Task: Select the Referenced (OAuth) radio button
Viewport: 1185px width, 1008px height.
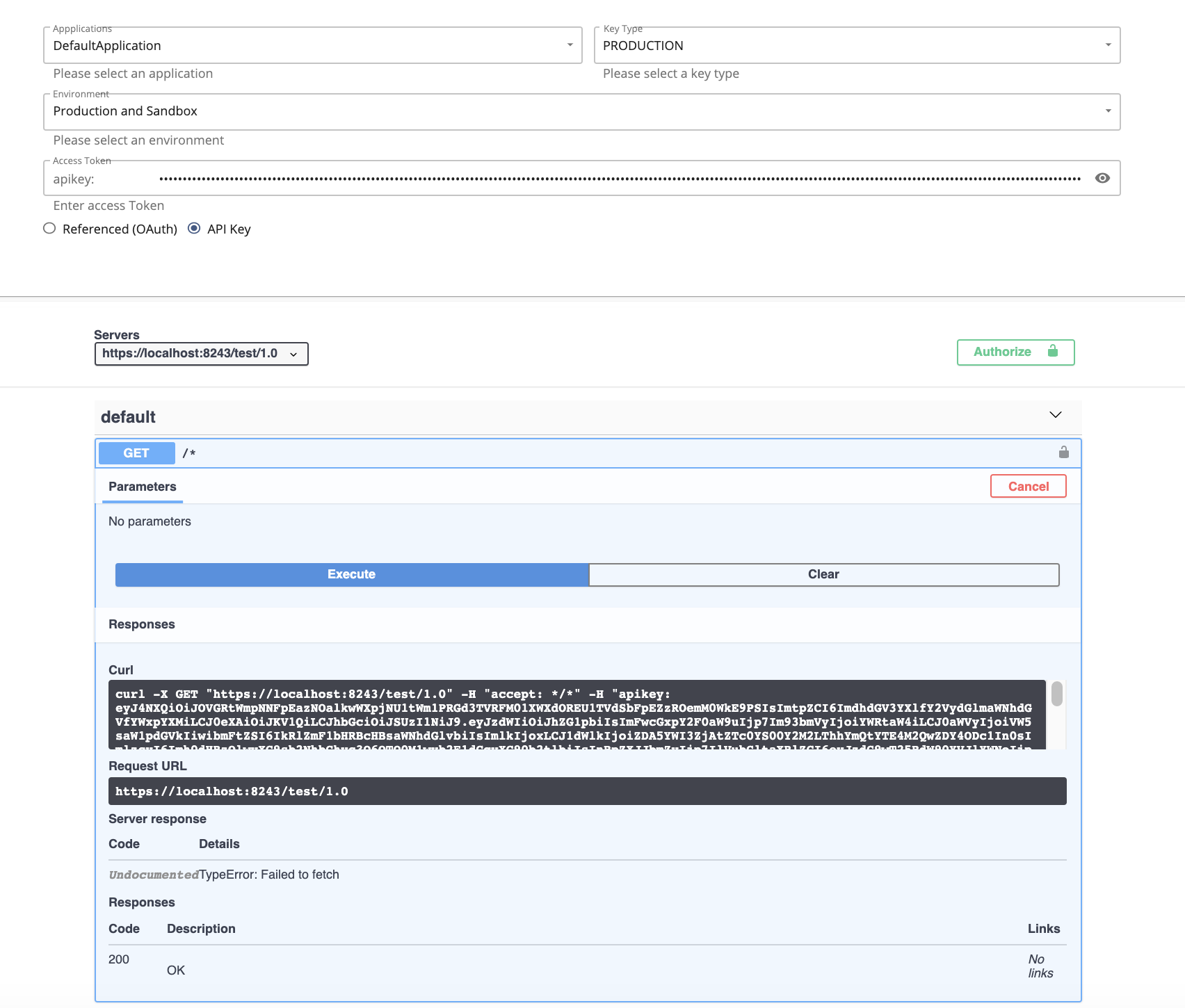Action: (49, 228)
